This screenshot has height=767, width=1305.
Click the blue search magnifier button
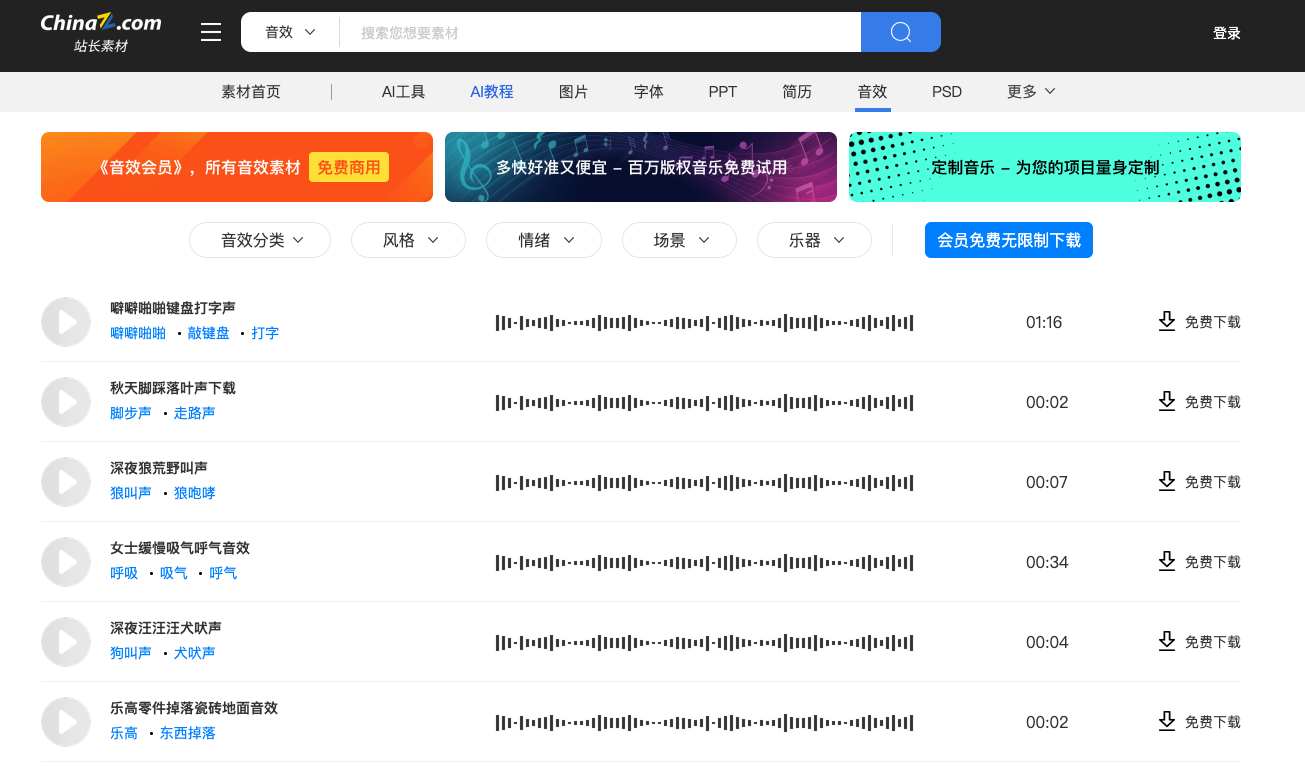(x=900, y=32)
